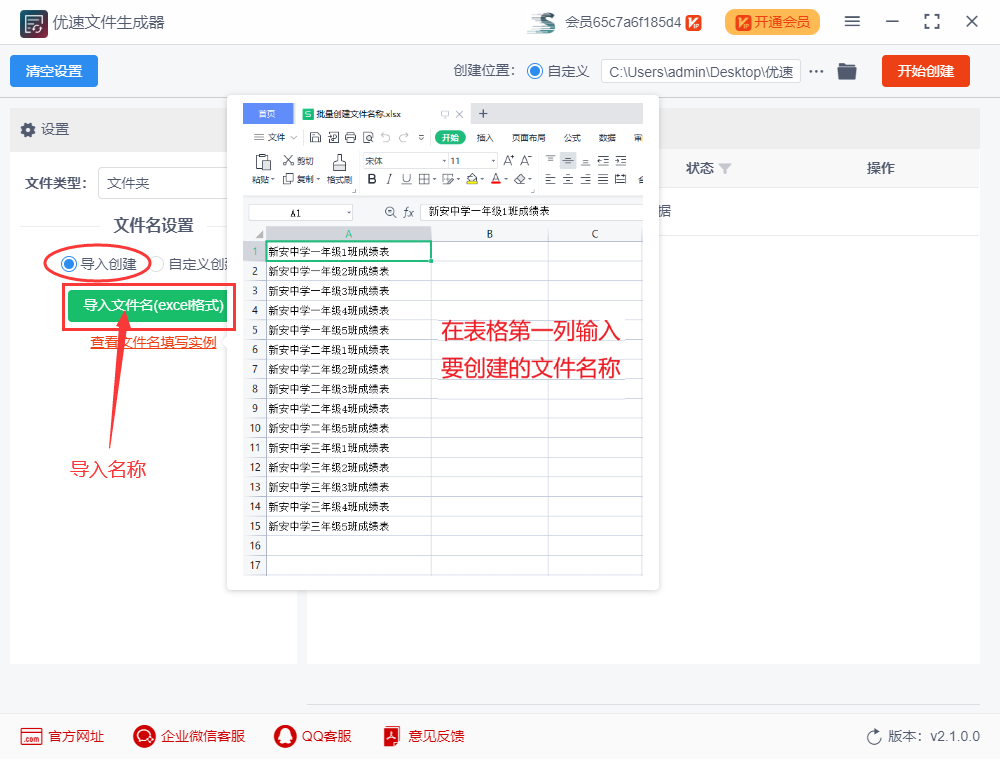This screenshot has height=760, width=1000.
Task: Click the undo arrow in the spreadsheet
Action: 385,137
